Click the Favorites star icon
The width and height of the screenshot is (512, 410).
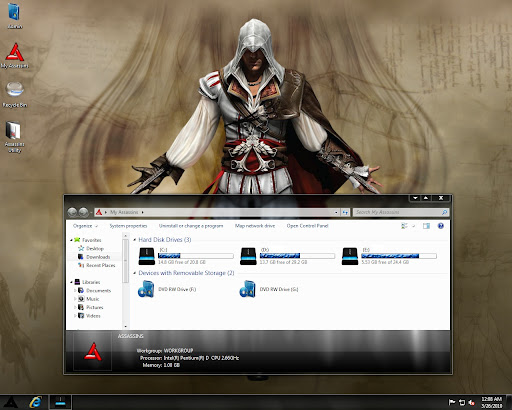point(77,240)
